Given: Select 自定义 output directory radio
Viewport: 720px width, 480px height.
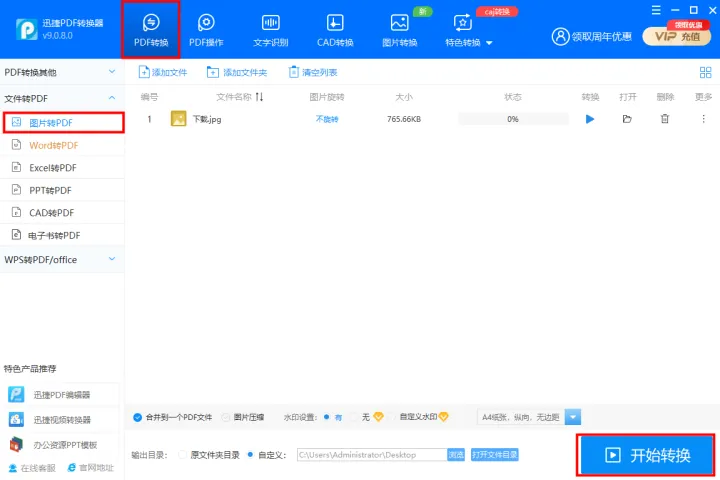Looking at the screenshot, I should coord(250,455).
